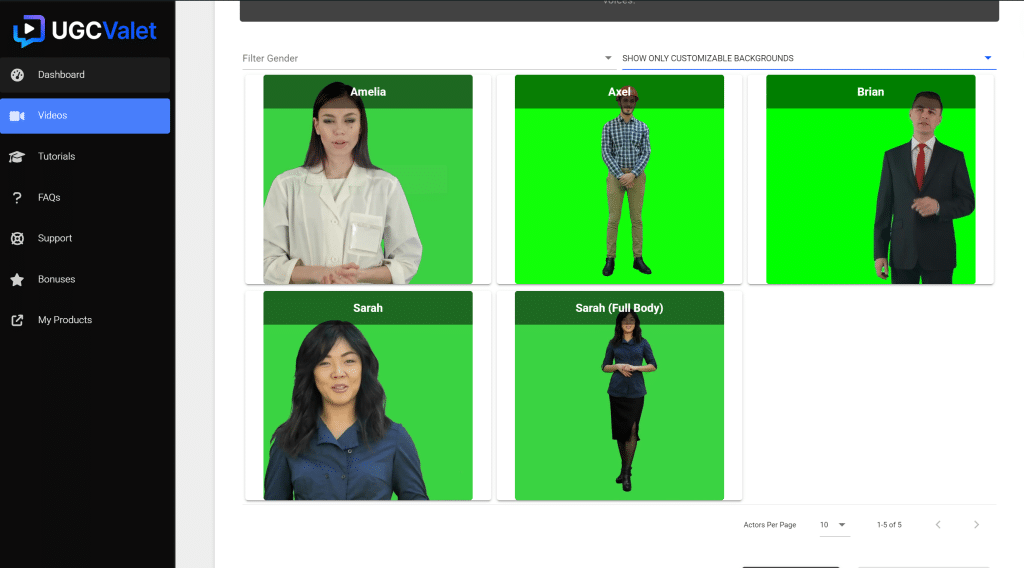This screenshot has height=568, width=1024.
Task: Click the Support lifebuoy icon
Action: [x=18, y=238]
